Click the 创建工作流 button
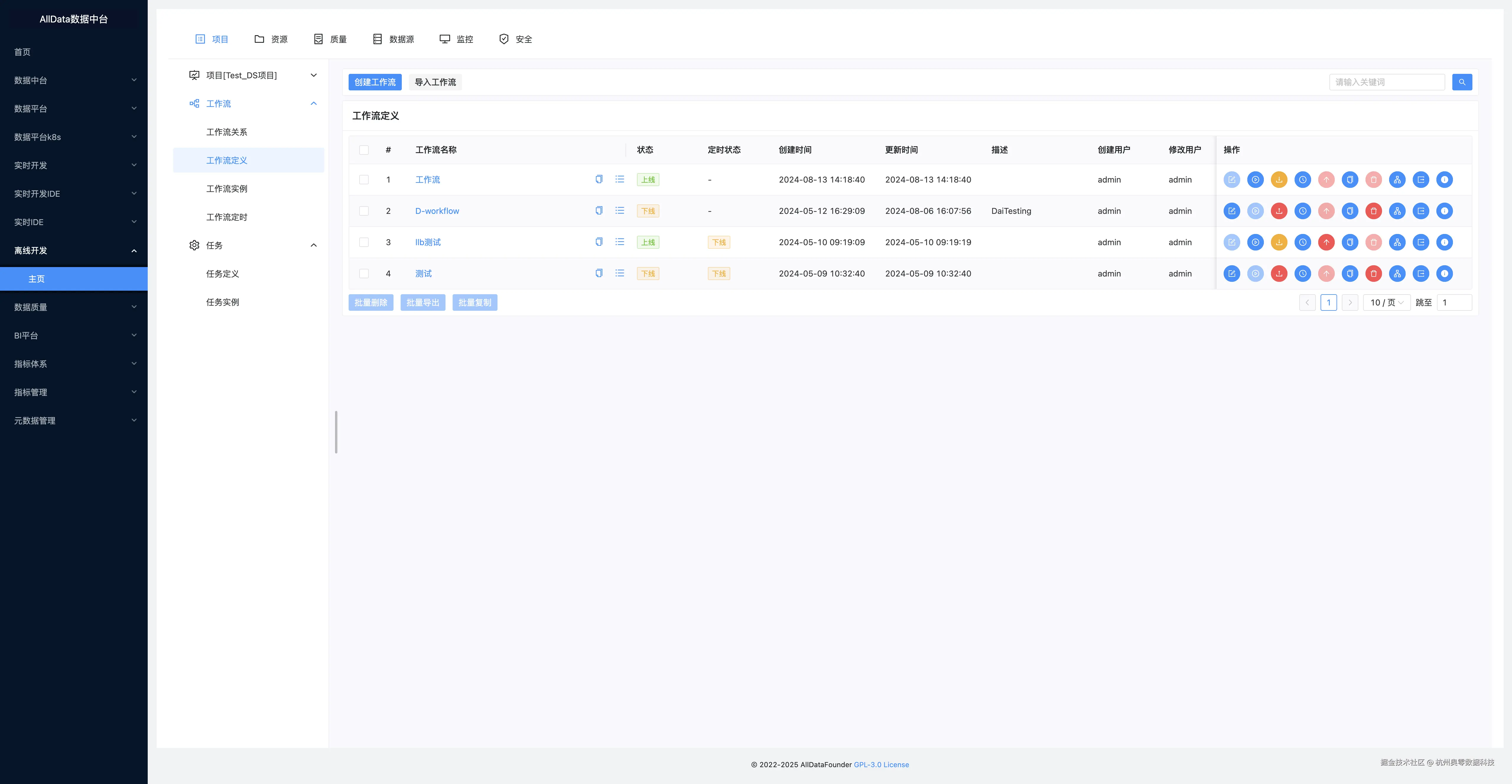The width and height of the screenshot is (1512, 784). [375, 82]
